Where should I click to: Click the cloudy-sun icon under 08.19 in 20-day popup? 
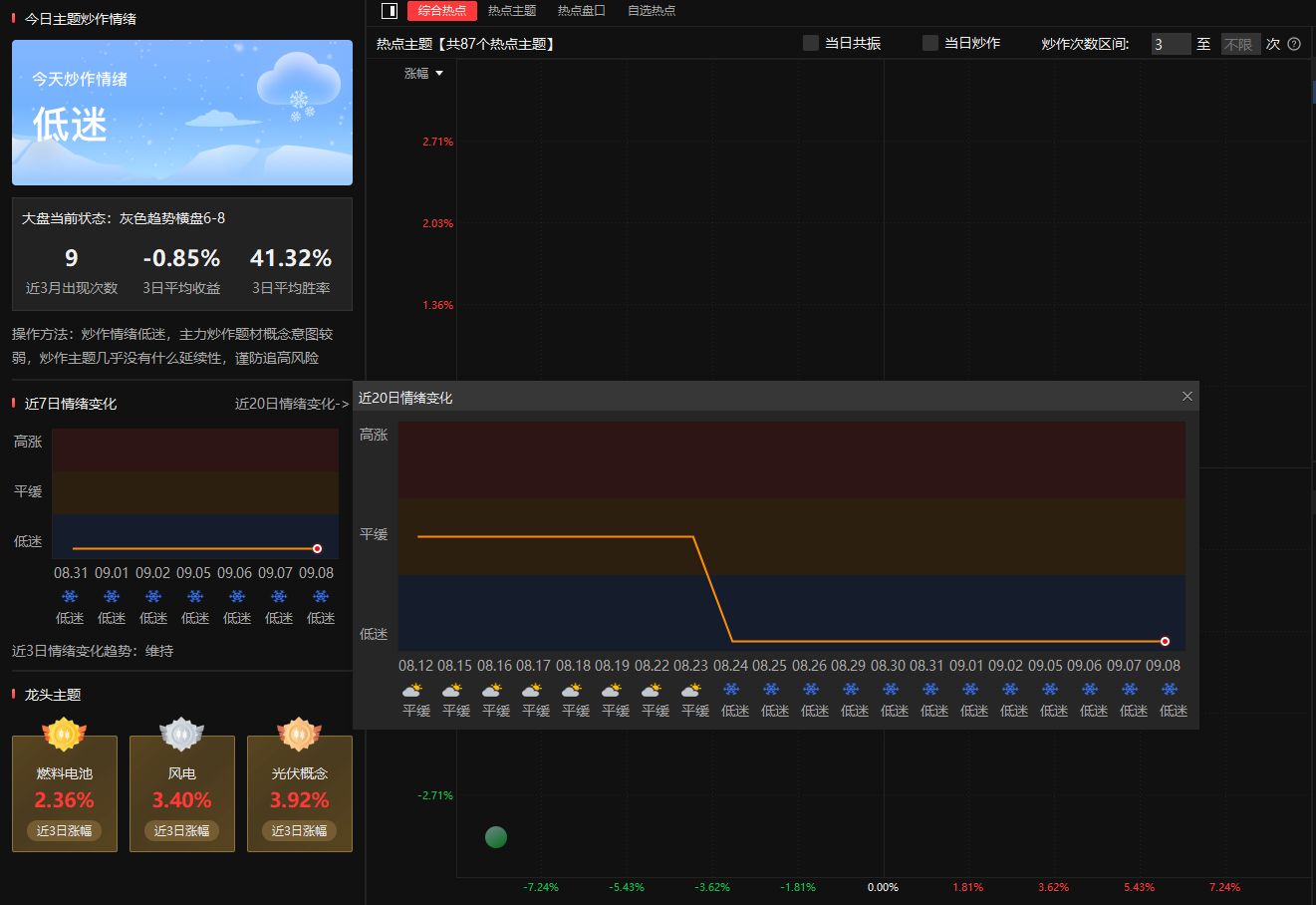pyautogui.click(x=612, y=690)
